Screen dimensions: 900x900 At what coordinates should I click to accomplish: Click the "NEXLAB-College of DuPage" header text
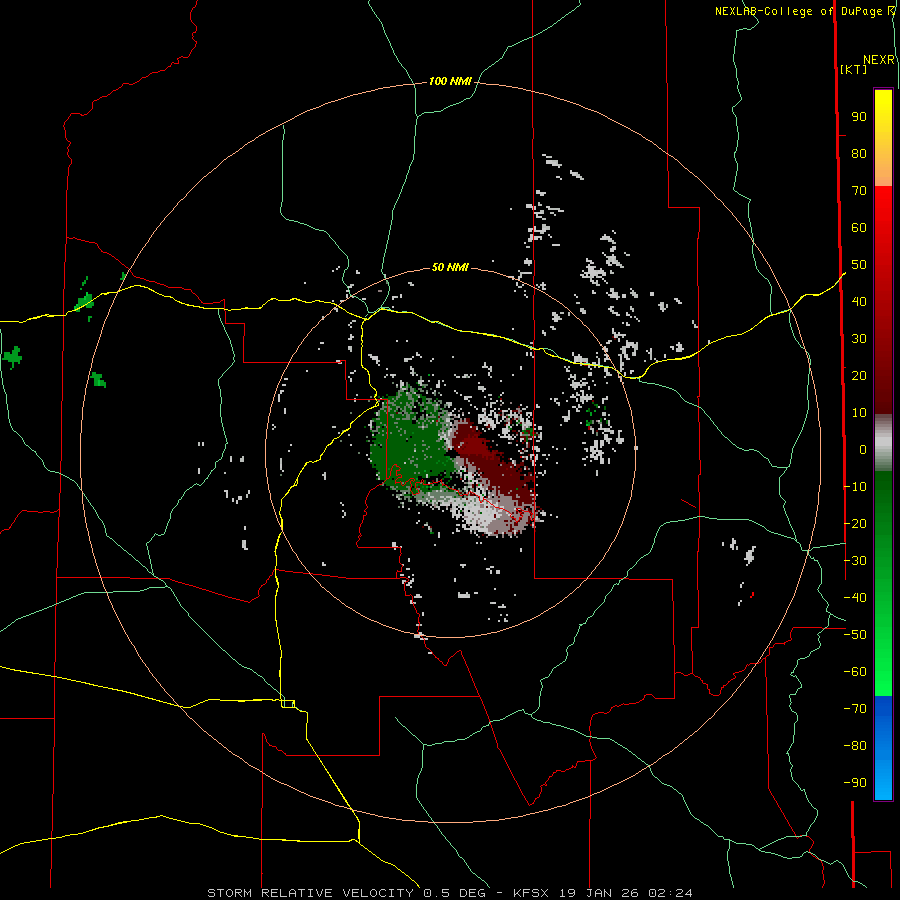coord(798,11)
